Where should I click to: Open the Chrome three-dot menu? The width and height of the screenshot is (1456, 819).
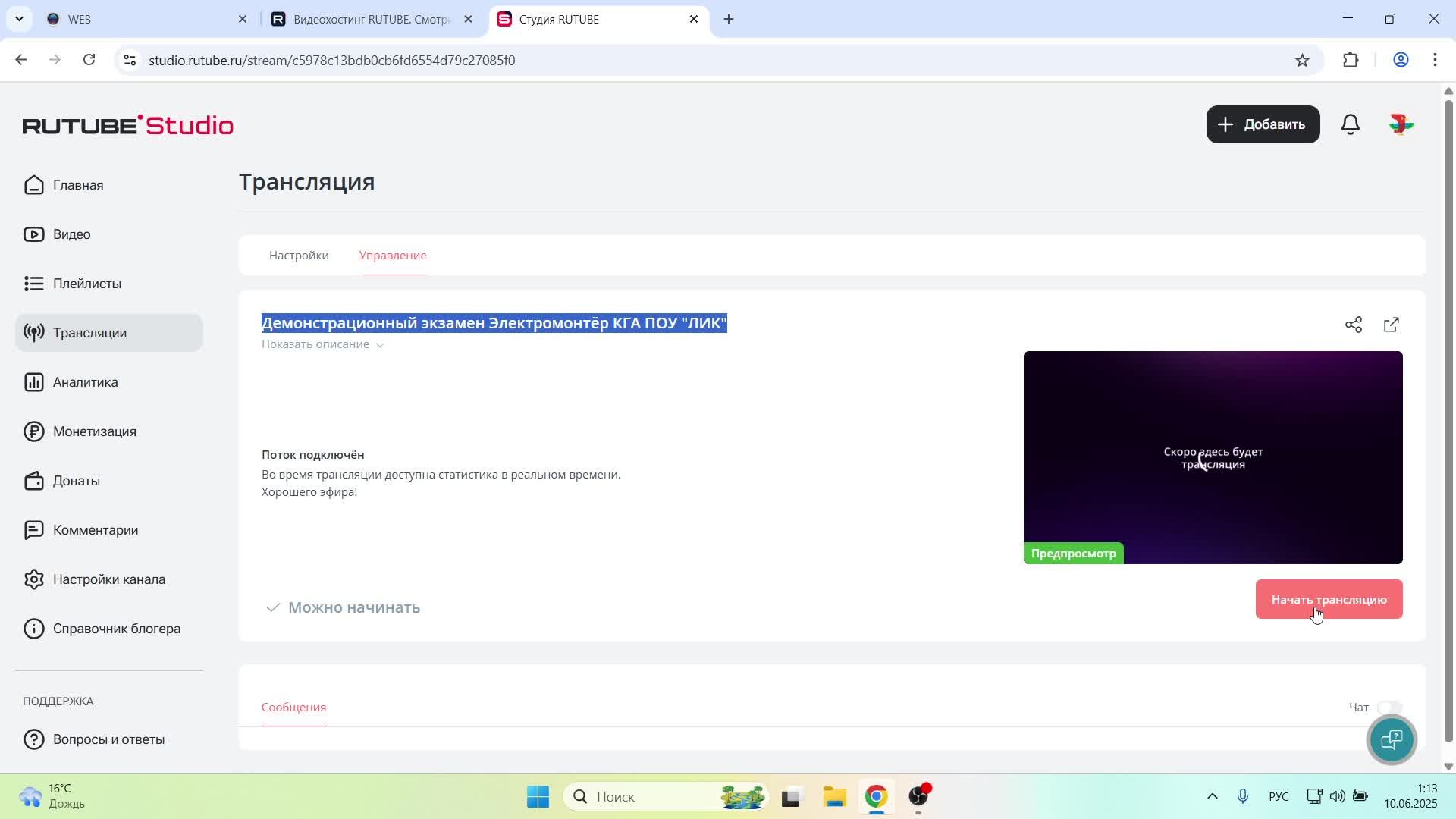1436,60
